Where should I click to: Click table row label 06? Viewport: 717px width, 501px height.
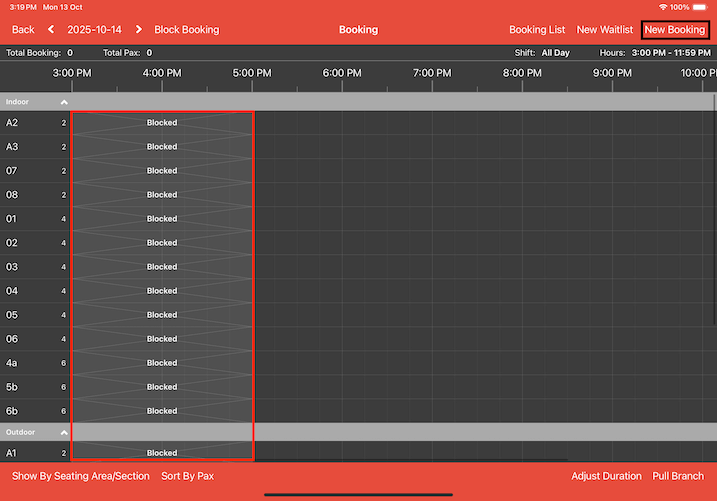point(11,339)
